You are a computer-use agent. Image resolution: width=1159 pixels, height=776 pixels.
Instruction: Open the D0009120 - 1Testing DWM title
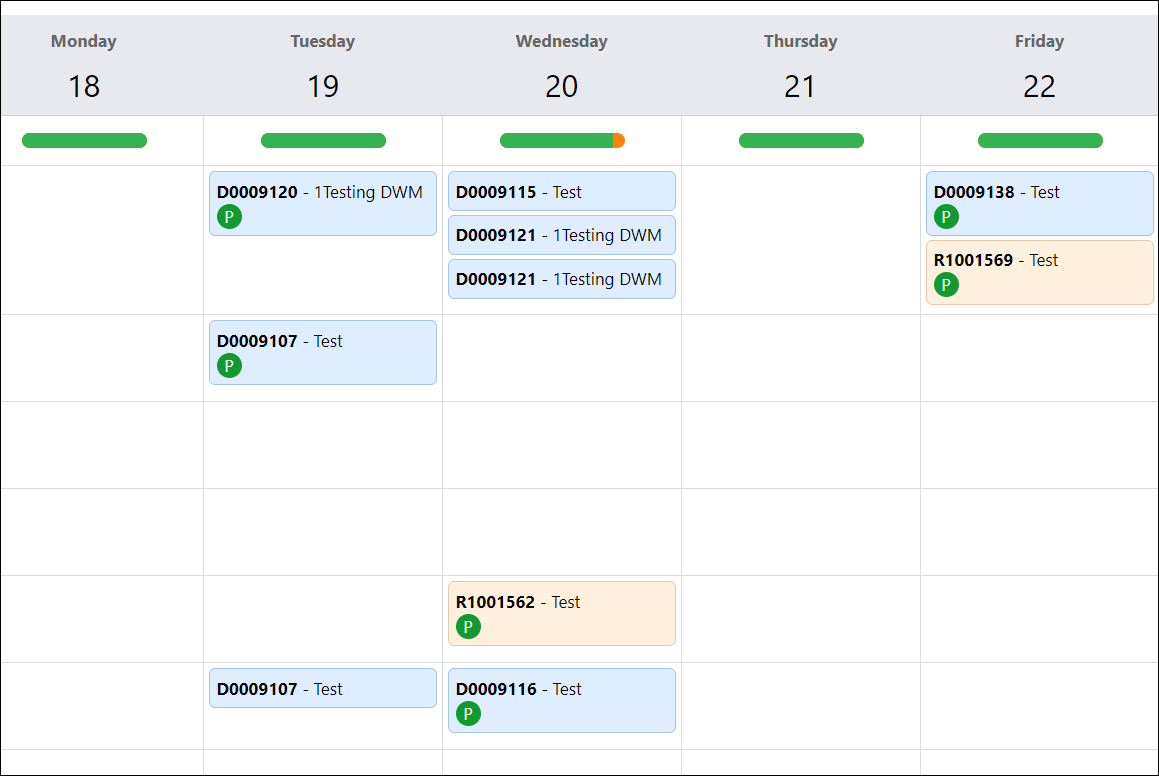point(320,192)
